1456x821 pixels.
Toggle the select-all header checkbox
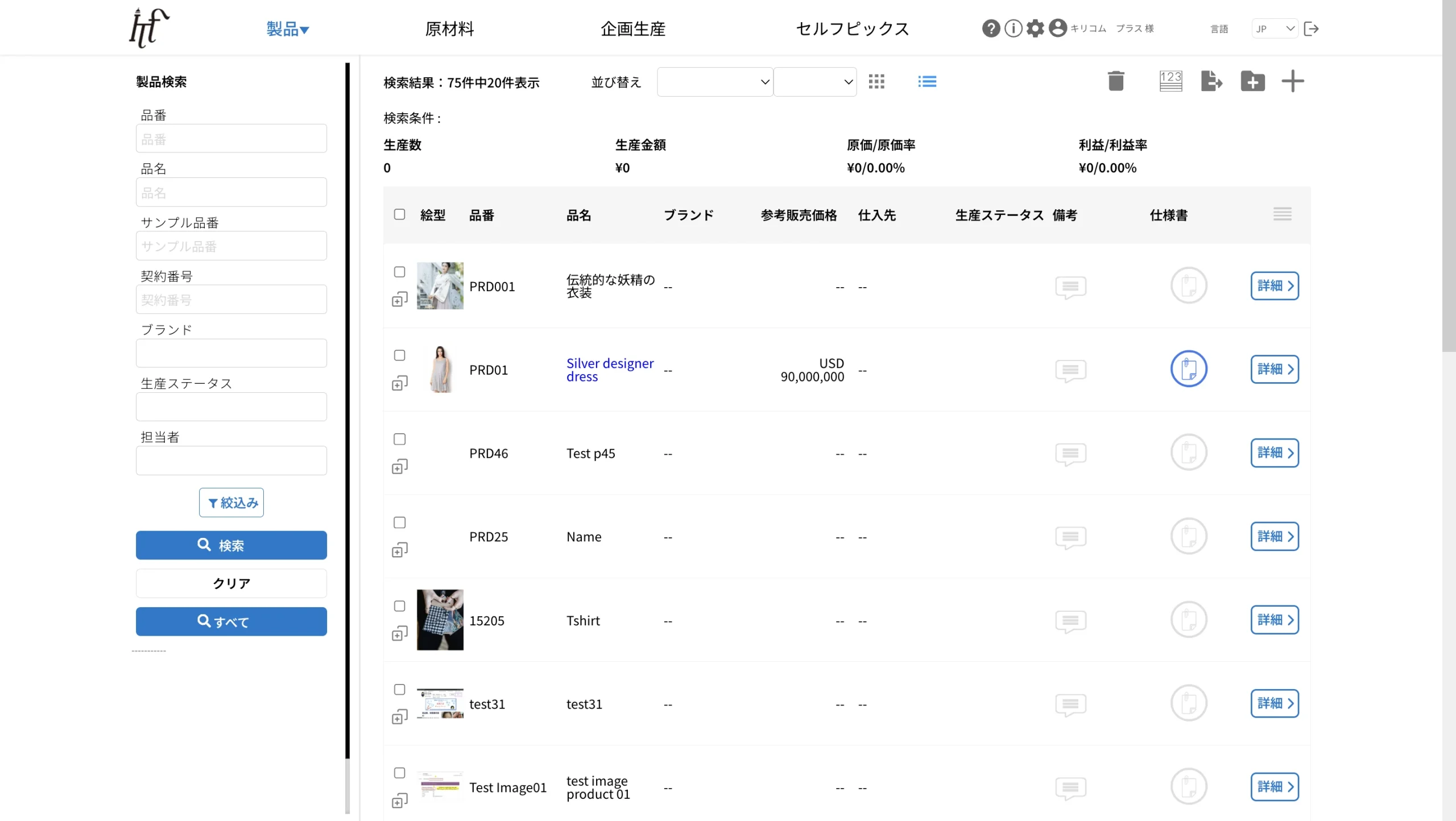point(400,214)
